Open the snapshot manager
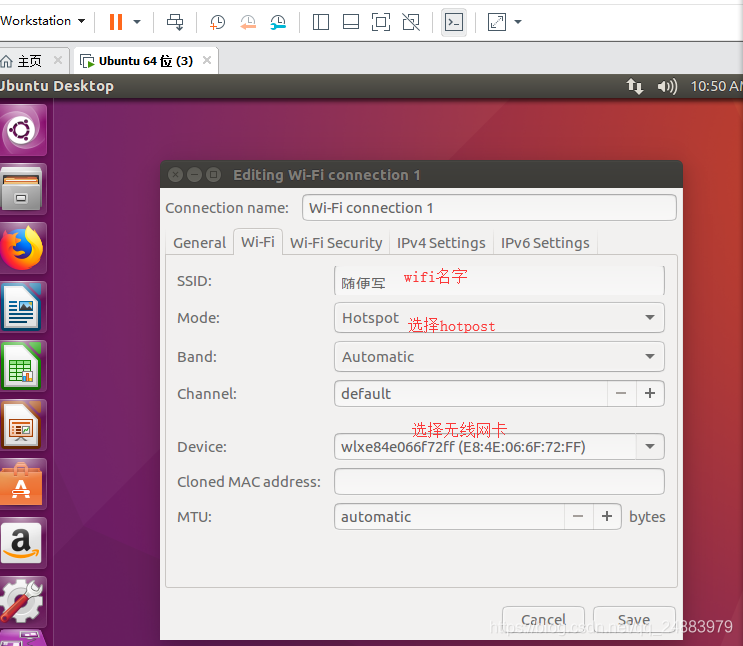The width and height of the screenshot is (743, 646). (278, 22)
